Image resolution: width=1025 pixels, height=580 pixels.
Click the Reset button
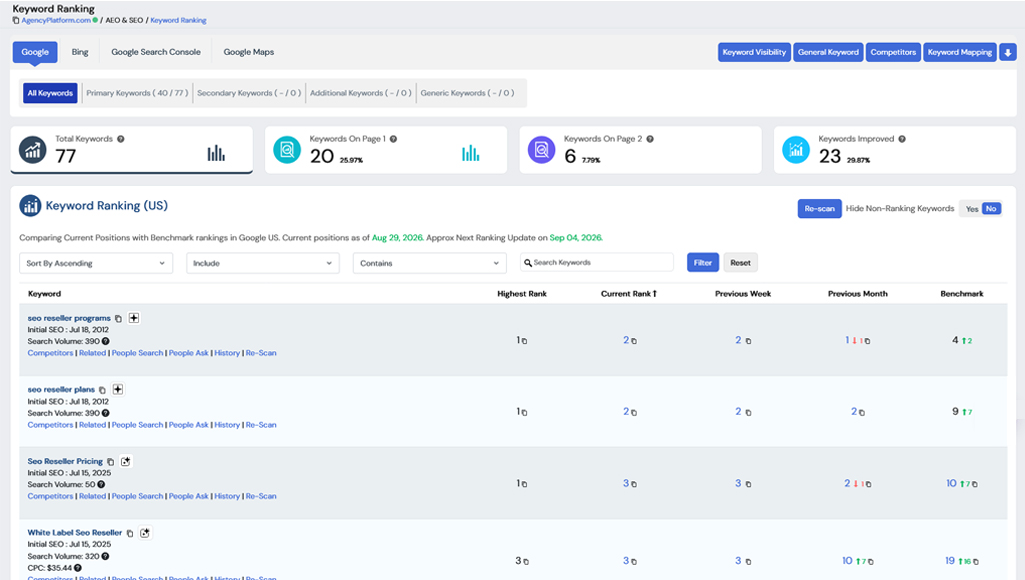pyautogui.click(x=741, y=263)
